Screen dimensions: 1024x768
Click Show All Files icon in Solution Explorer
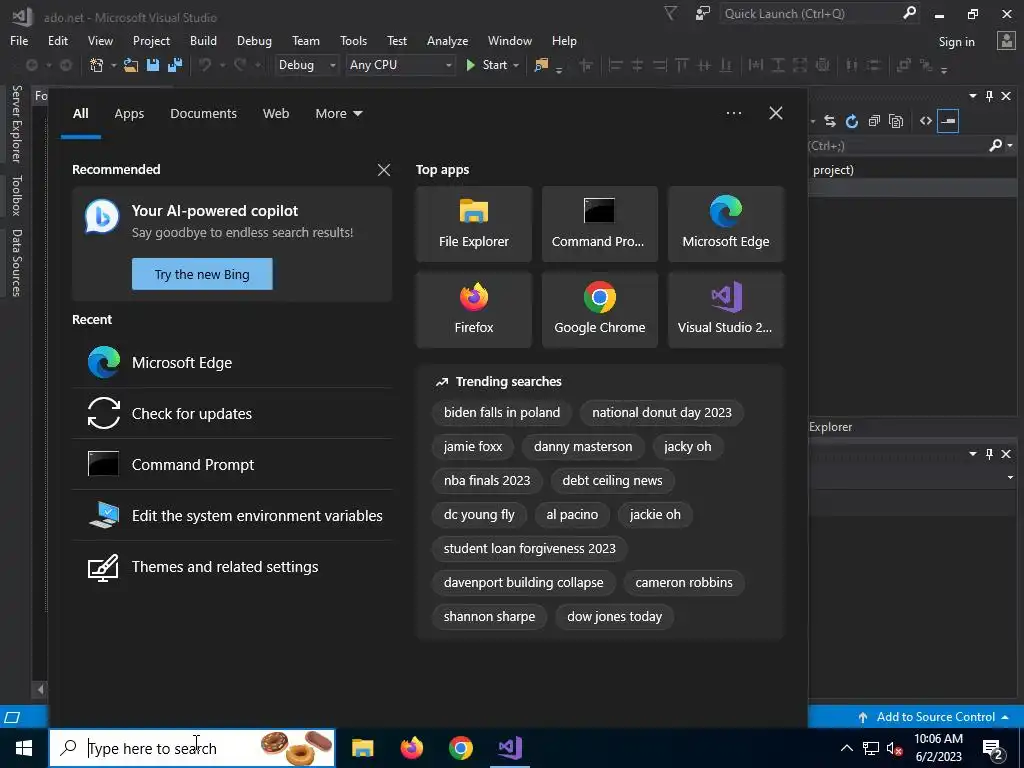[896, 121]
